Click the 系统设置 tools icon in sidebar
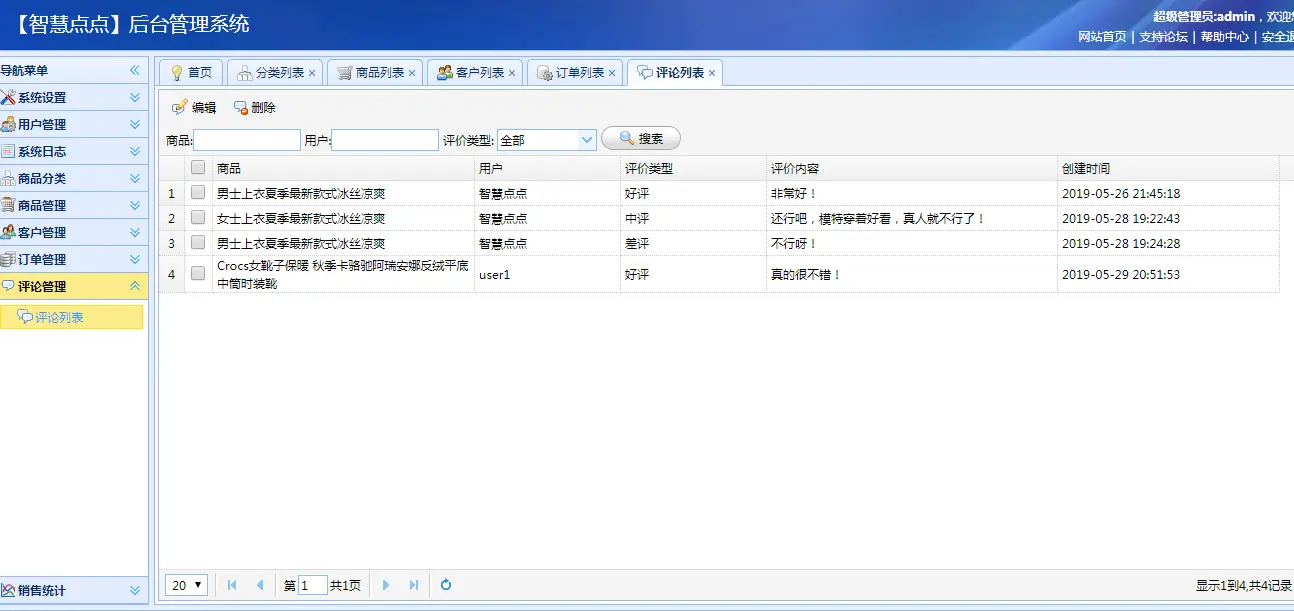The image size is (1294, 611). point(8,97)
